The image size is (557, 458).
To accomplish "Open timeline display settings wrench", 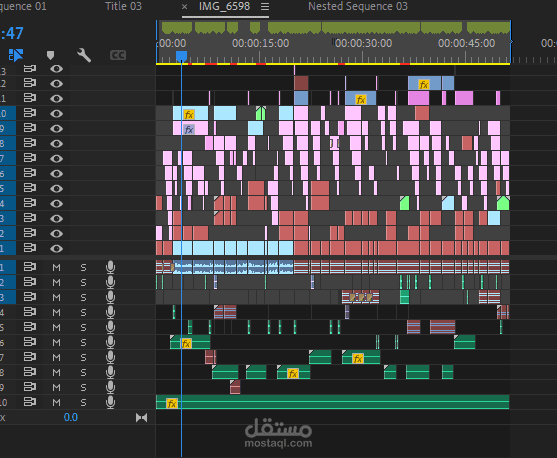I will click(84, 55).
